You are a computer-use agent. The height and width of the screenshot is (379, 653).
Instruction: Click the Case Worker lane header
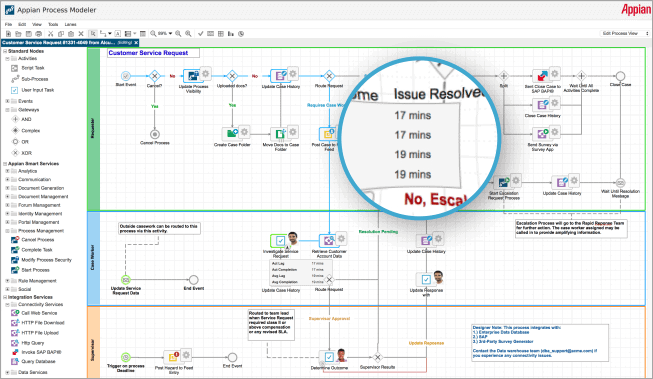(93, 259)
